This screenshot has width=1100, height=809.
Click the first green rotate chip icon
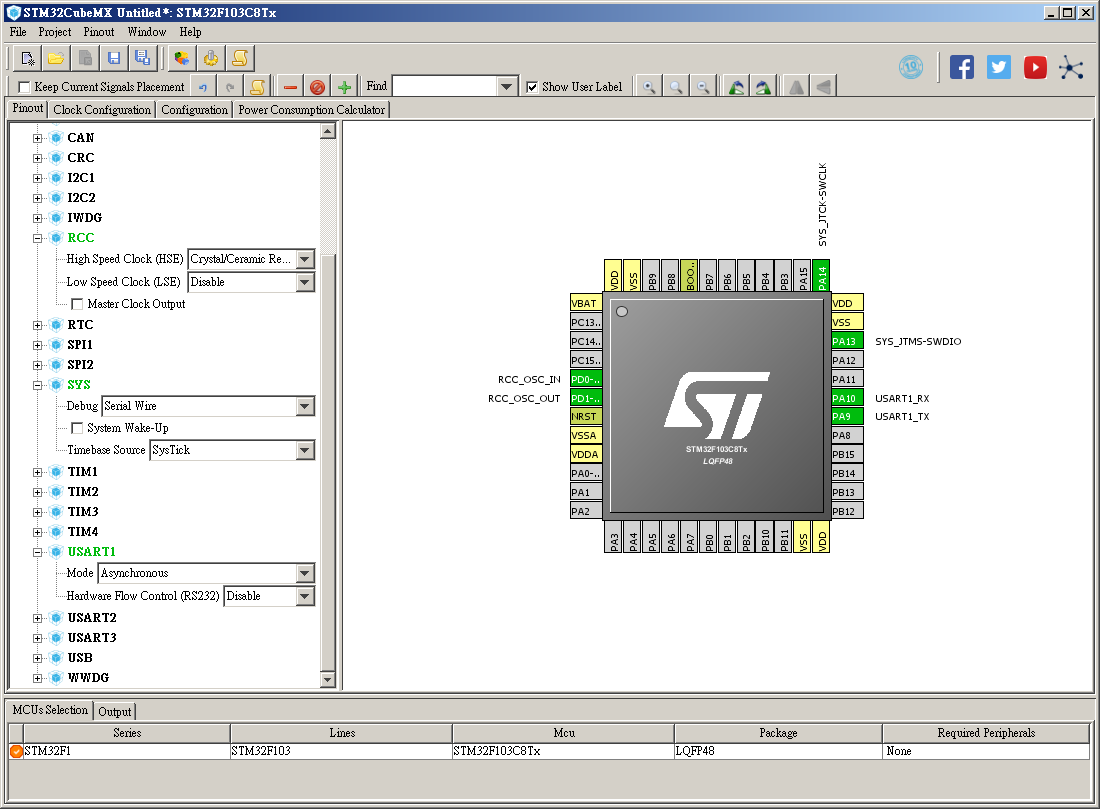(737, 87)
